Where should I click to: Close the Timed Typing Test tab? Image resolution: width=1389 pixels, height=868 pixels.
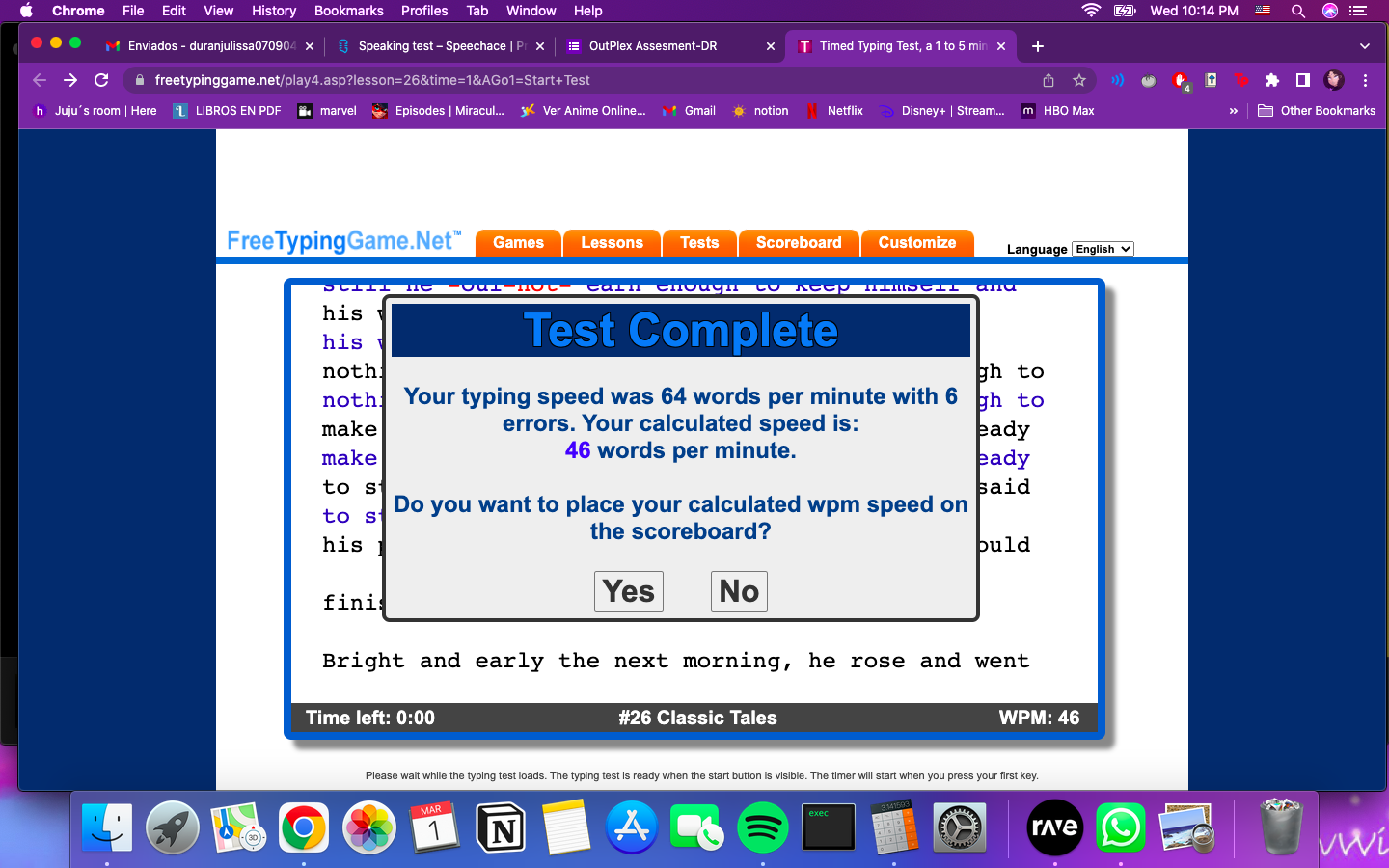point(1001,46)
